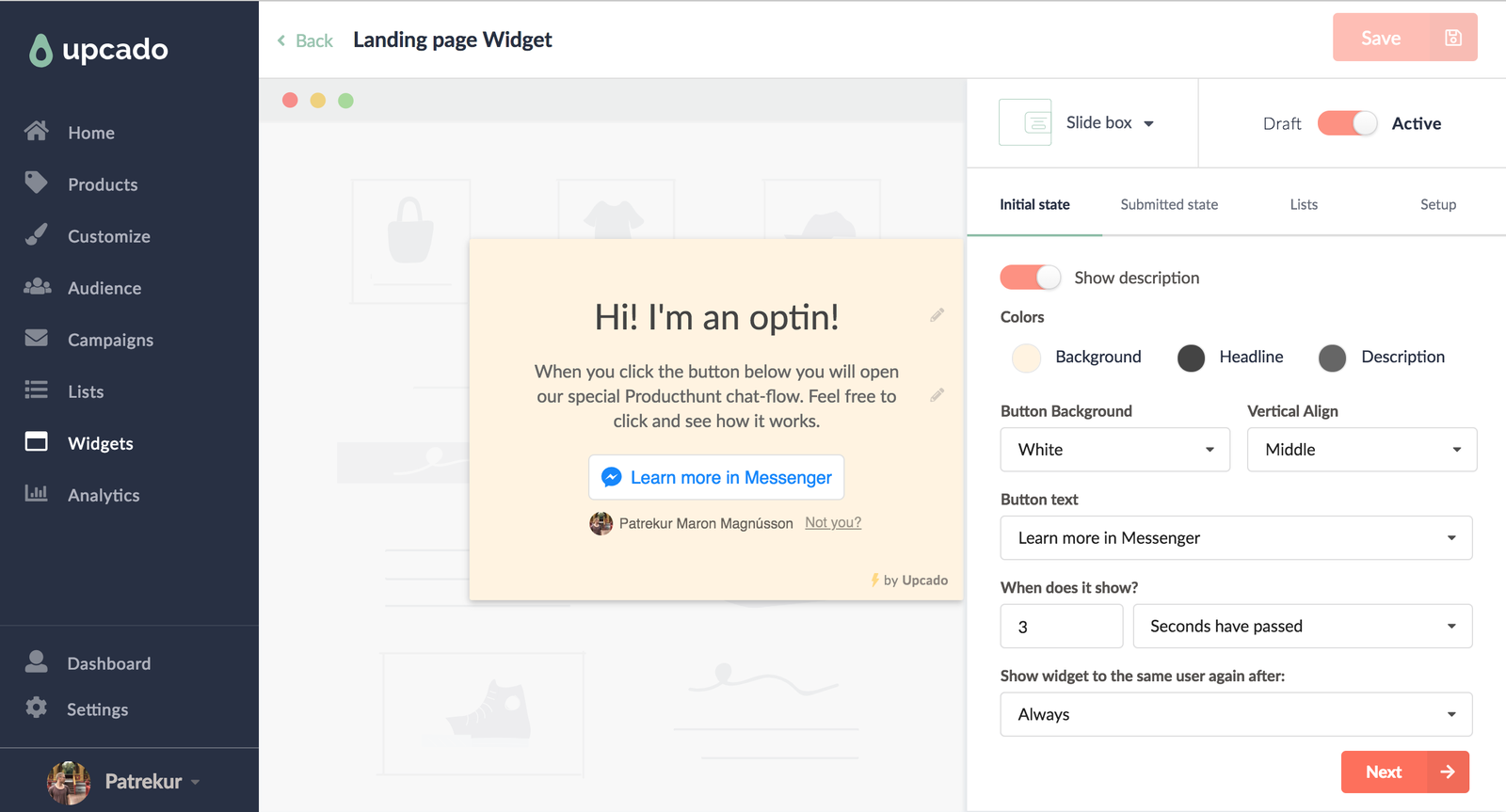Screen dimensions: 1506x812
Task: Click the Messenger logo in the button
Action: click(612, 477)
